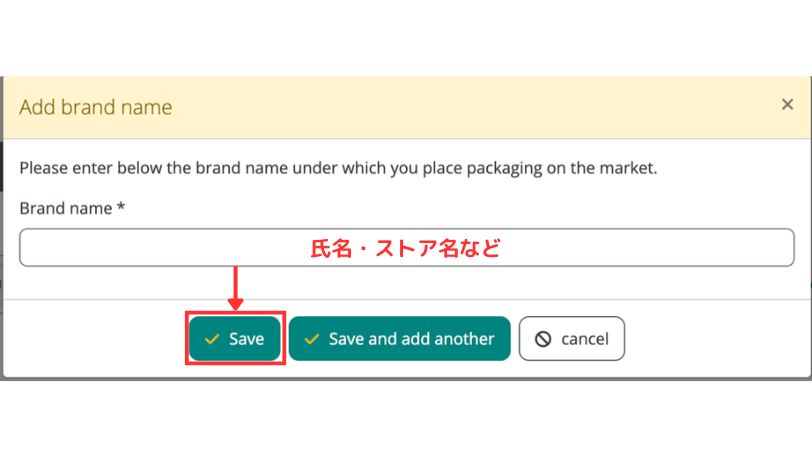The width and height of the screenshot is (812, 457).
Task: Click the "Add brand name" dialog title
Action: coord(96,107)
